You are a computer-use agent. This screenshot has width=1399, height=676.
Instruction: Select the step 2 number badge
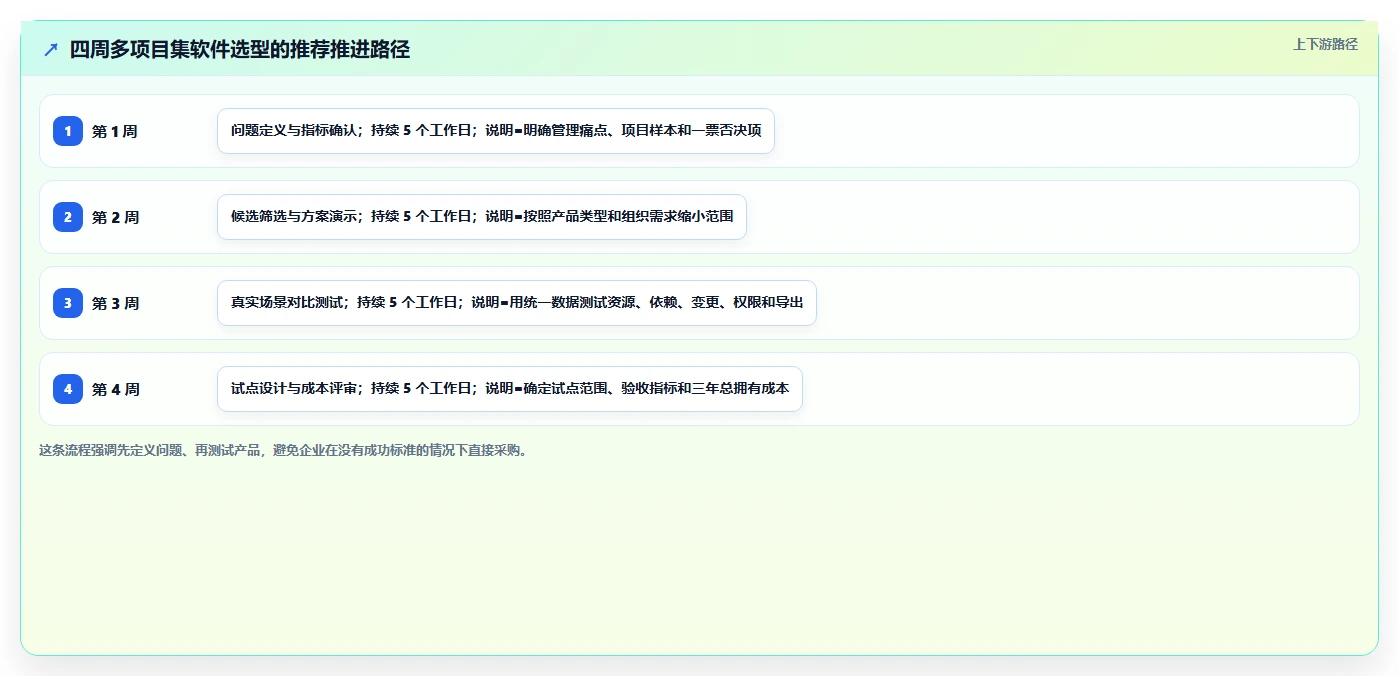68,217
